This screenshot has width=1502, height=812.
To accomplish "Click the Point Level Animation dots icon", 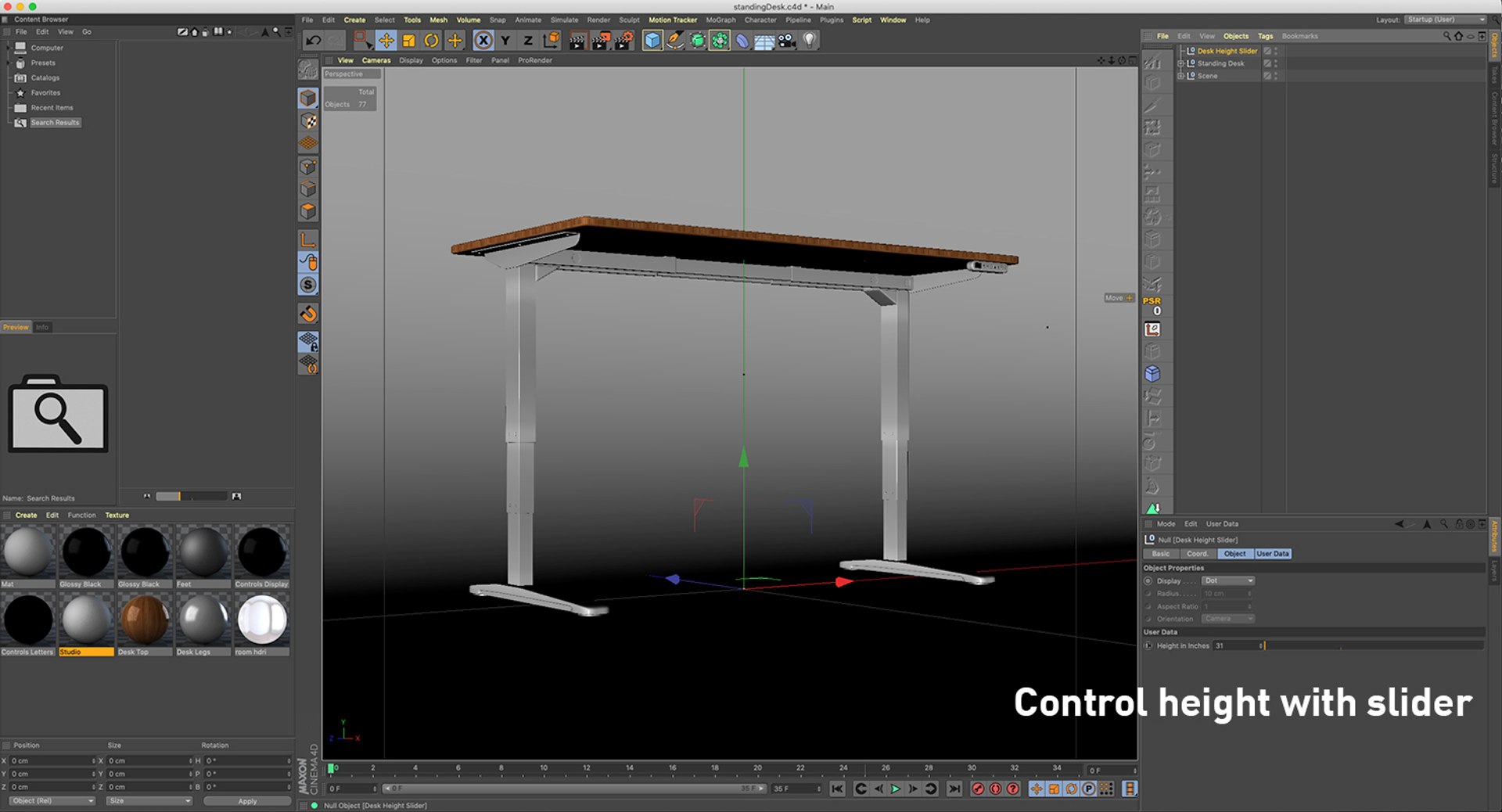I will click(x=1106, y=789).
